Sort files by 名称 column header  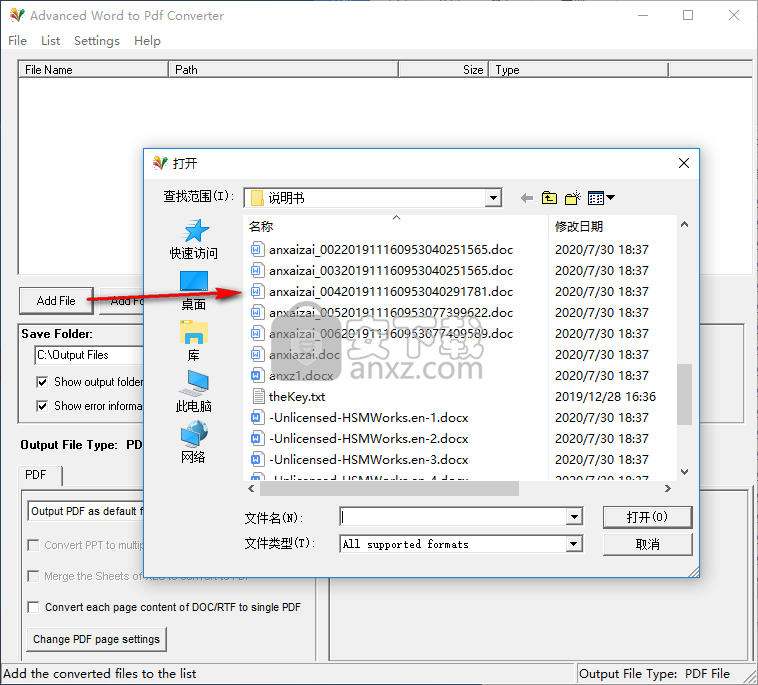[x=396, y=227]
